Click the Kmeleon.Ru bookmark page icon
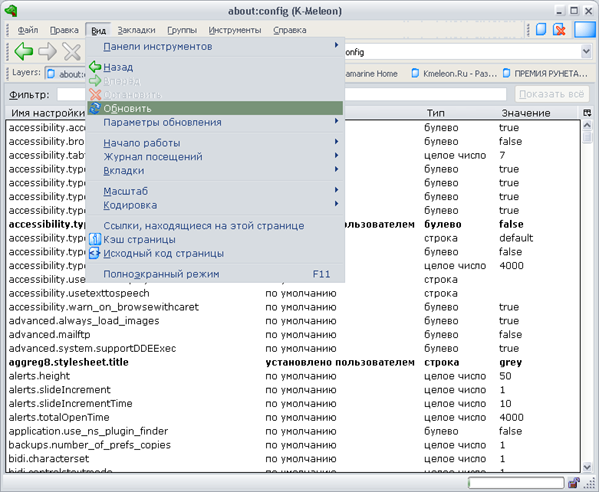The image size is (599, 492). coord(415,73)
